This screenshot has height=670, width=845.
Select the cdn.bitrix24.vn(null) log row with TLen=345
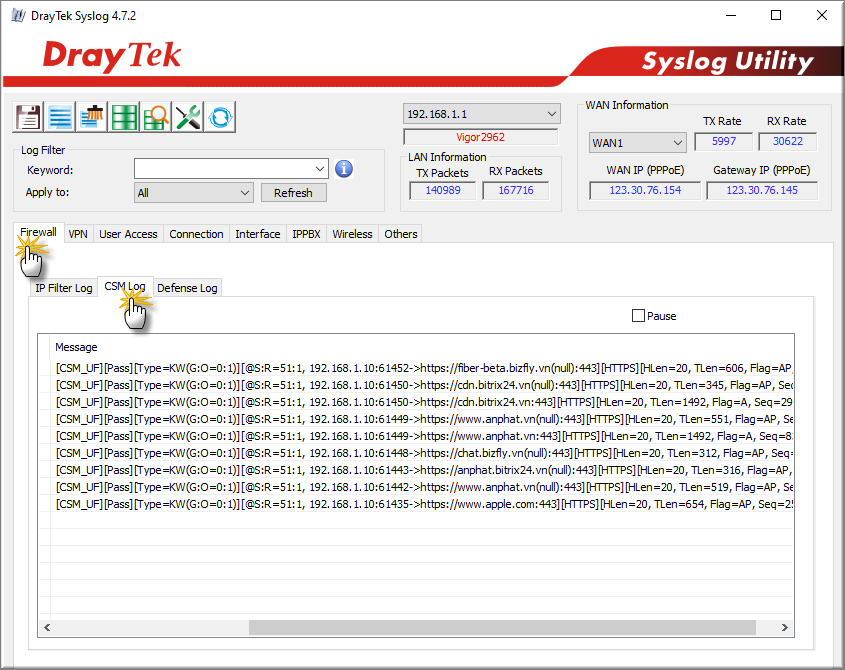click(423, 385)
